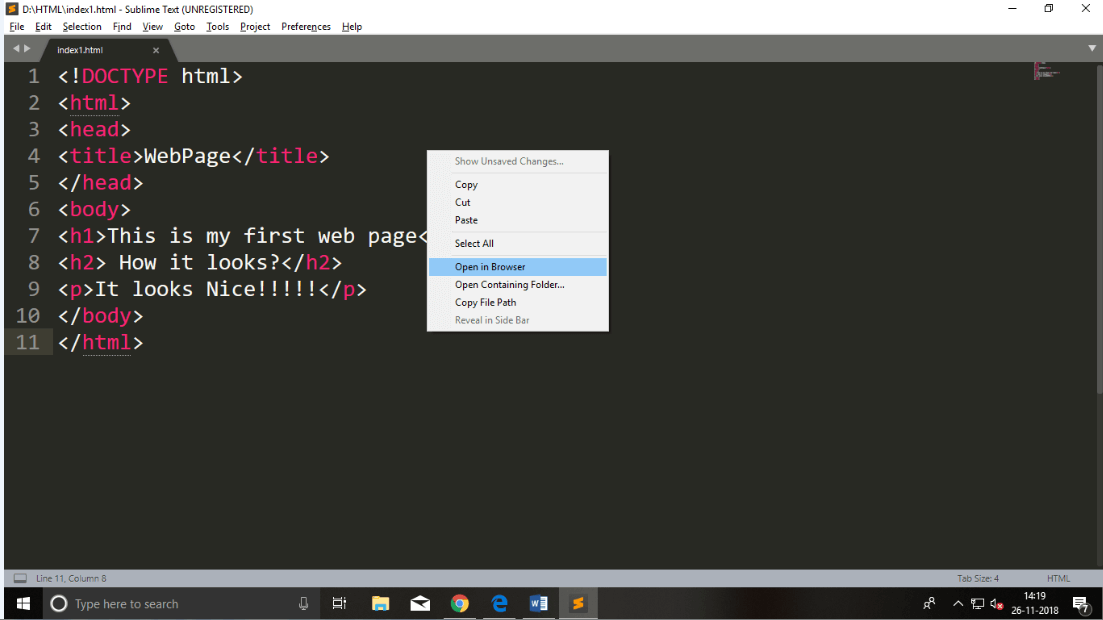The image size is (1103, 620).
Task: Open the HTML syntax selector
Action: point(1058,578)
